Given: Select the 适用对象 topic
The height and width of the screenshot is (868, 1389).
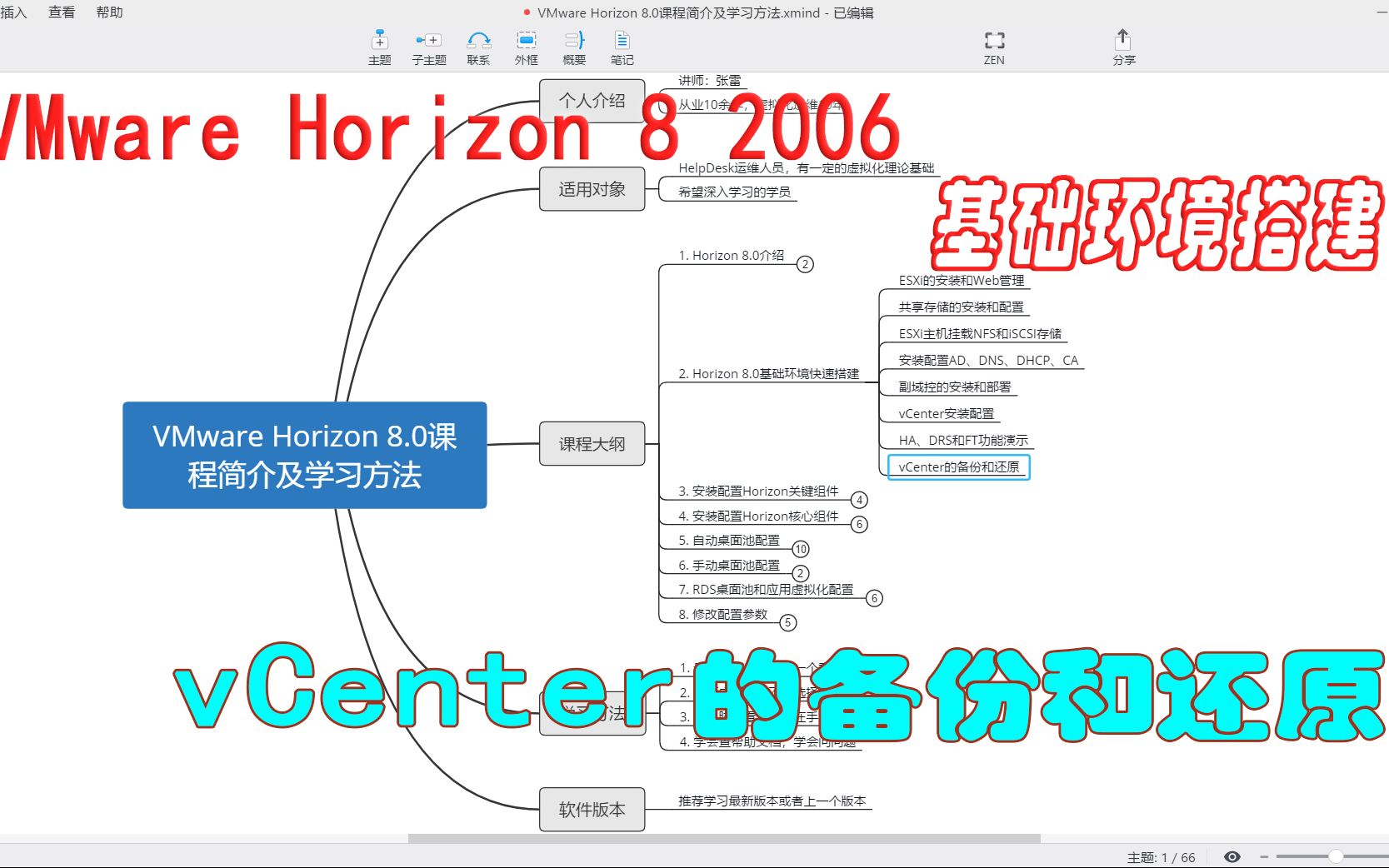Looking at the screenshot, I should tap(592, 189).
